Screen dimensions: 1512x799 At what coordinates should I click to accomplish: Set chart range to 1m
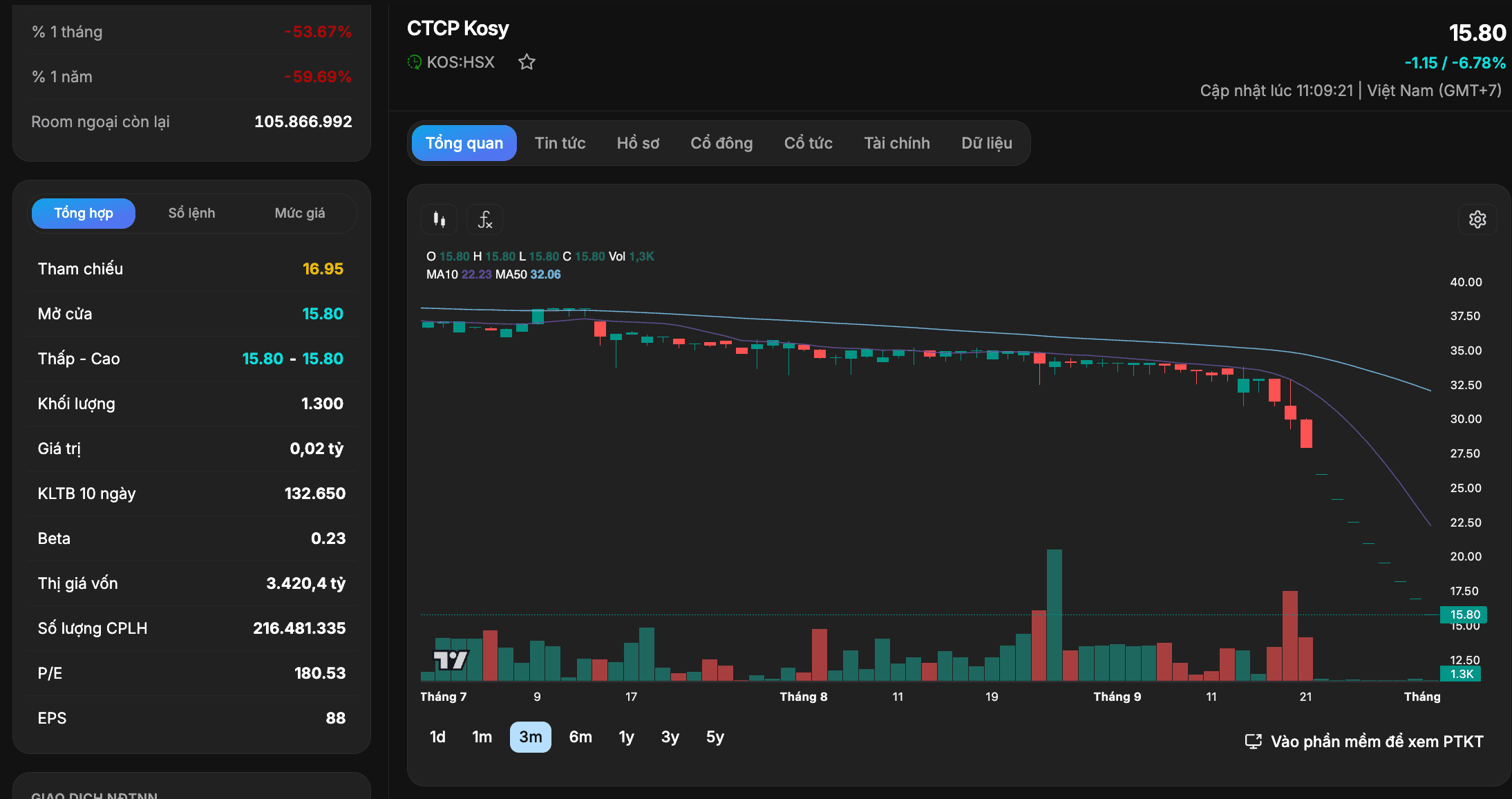[482, 737]
